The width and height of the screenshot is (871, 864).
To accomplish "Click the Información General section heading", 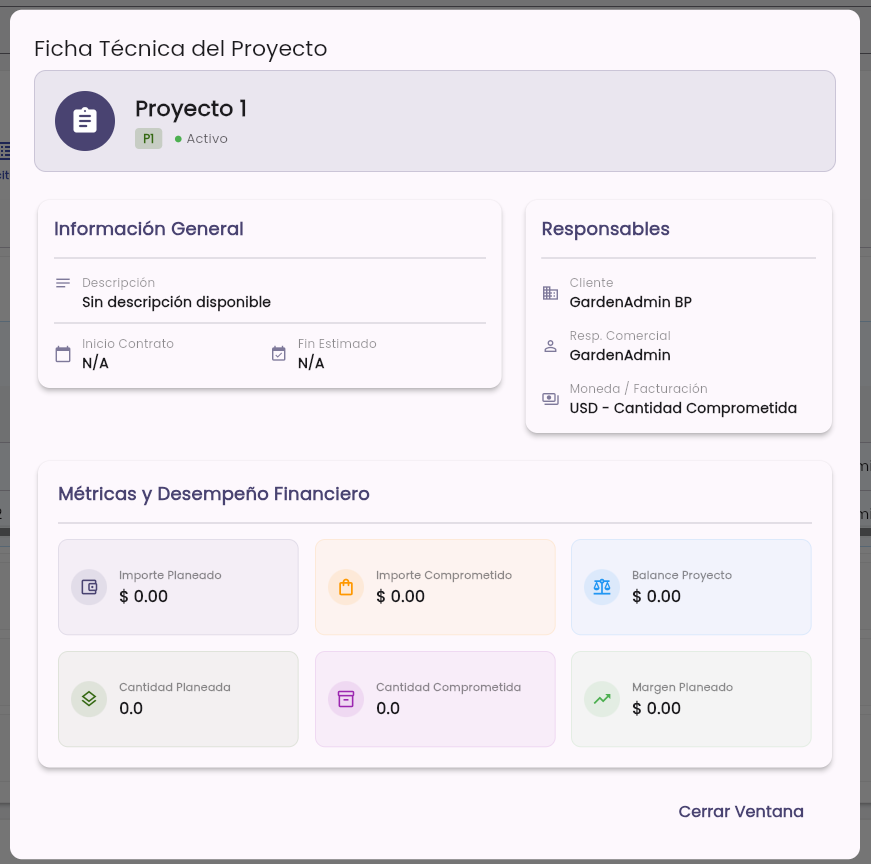I will (x=149, y=229).
